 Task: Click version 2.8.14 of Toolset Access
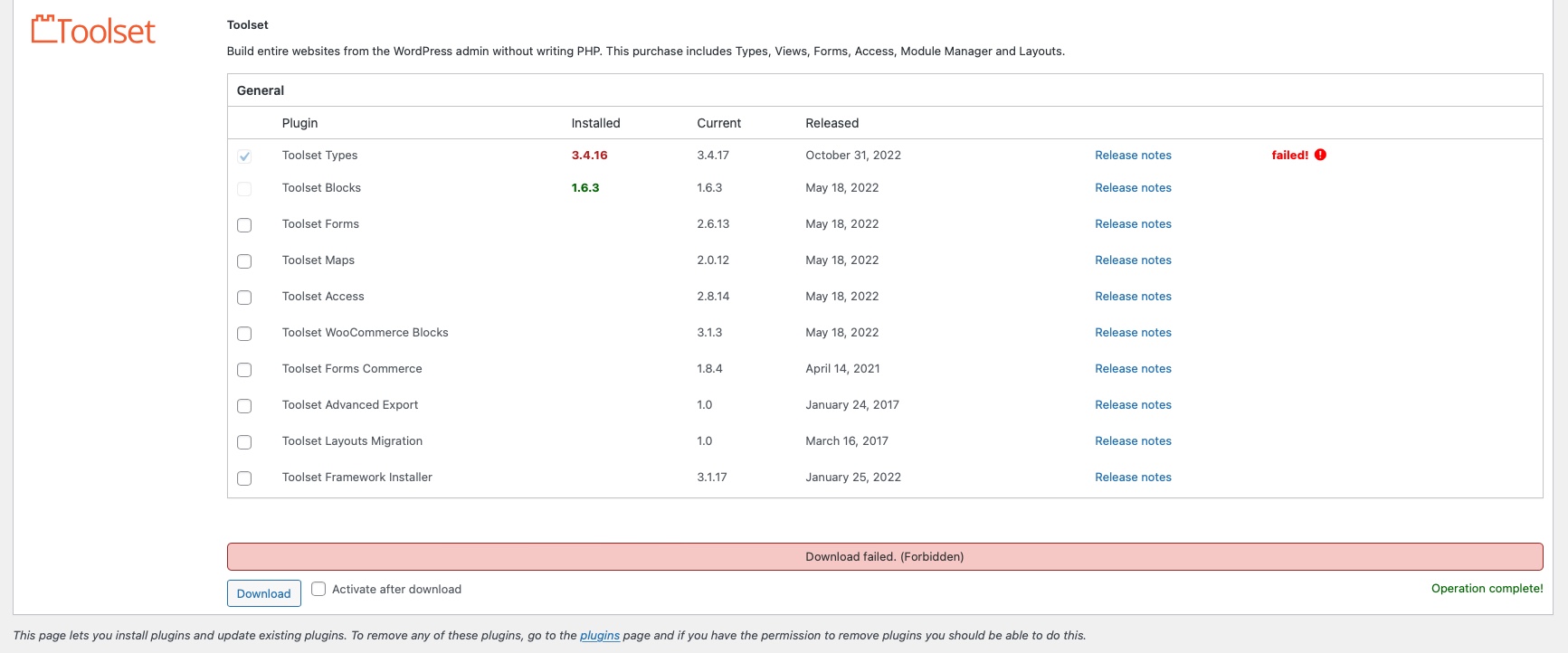point(713,297)
